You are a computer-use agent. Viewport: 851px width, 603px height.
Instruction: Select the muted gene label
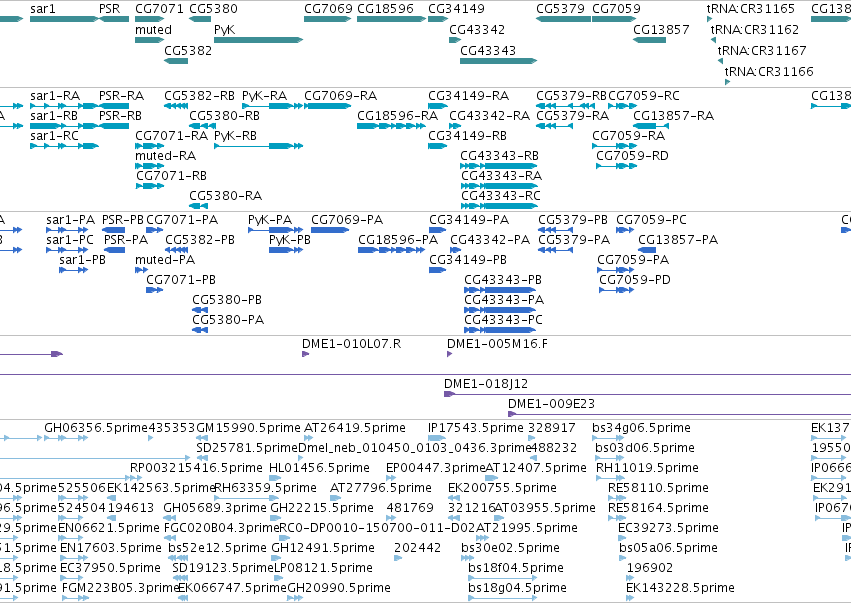pyautogui.click(x=153, y=30)
